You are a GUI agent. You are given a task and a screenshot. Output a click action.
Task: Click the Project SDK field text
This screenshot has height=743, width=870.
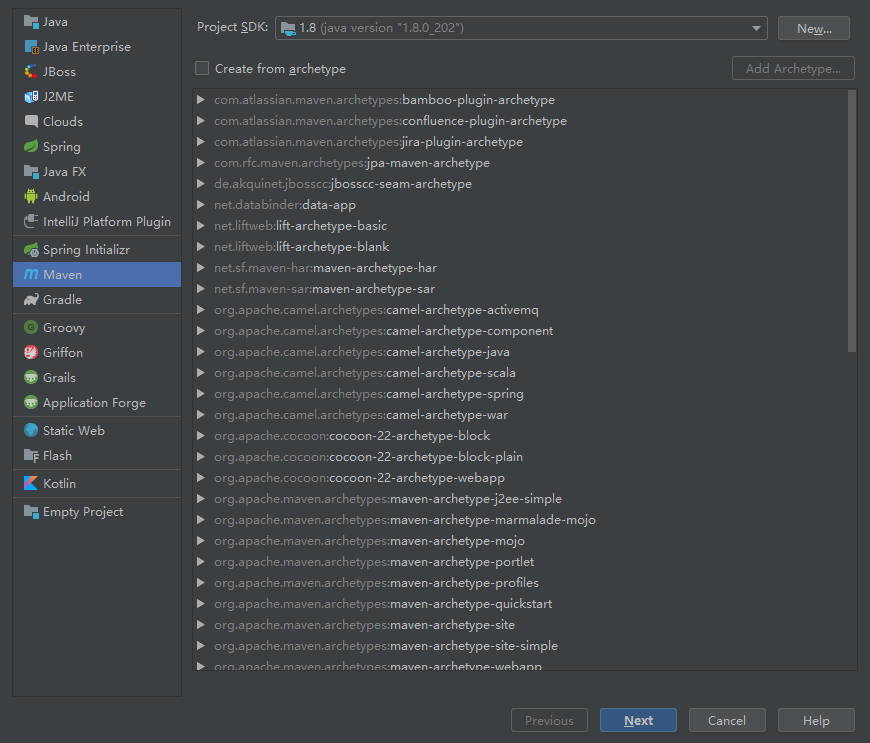click(381, 28)
